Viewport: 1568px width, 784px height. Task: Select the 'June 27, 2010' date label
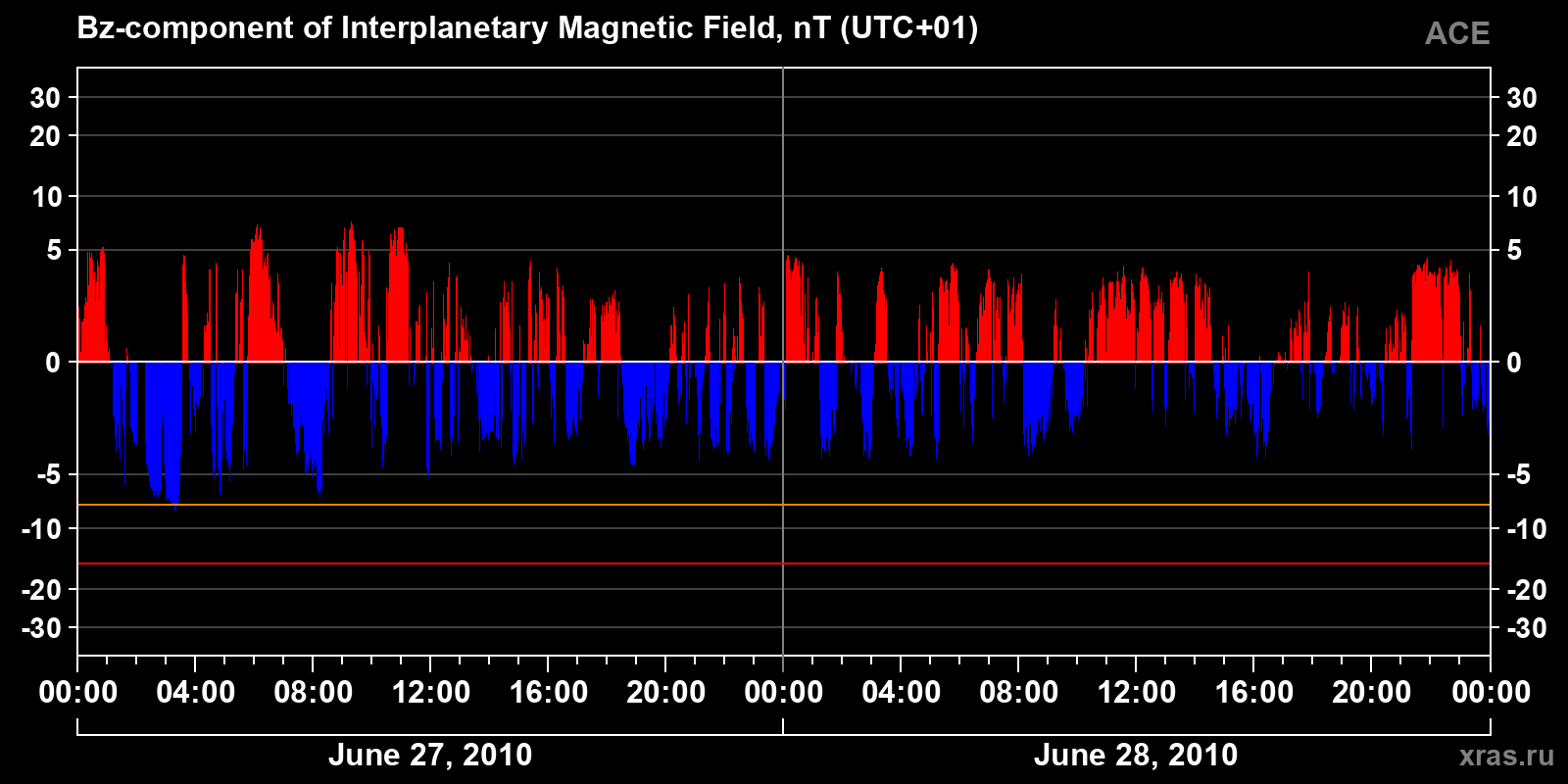430,755
